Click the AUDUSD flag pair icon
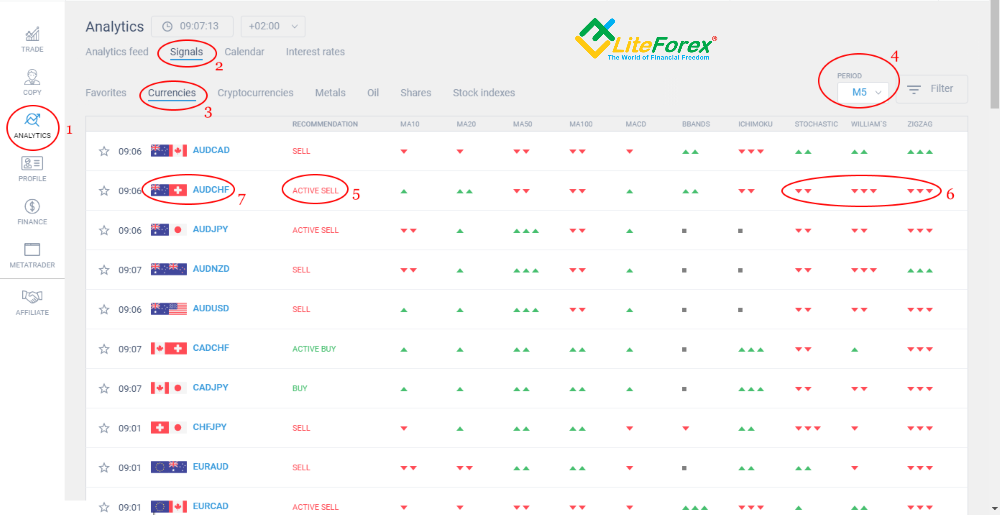 [169, 308]
